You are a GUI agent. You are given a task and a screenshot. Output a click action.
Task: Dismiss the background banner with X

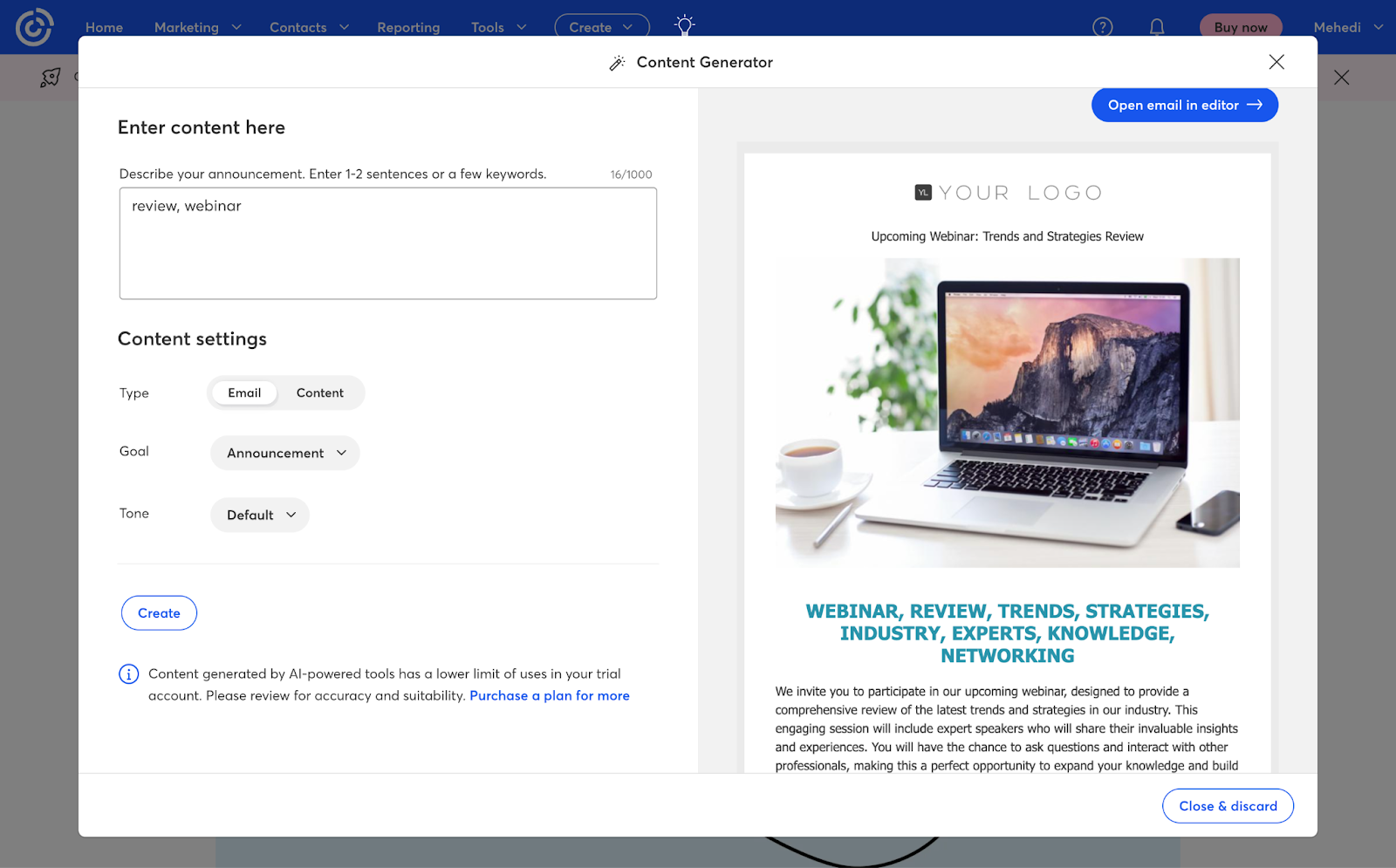(1342, 78)
